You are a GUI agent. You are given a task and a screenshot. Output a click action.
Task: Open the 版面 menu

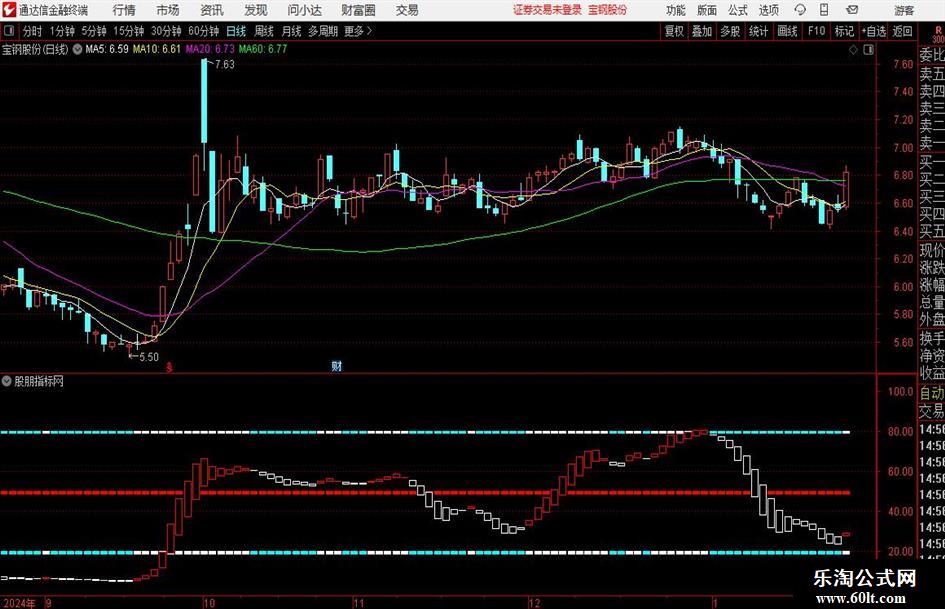click(706, 10)
